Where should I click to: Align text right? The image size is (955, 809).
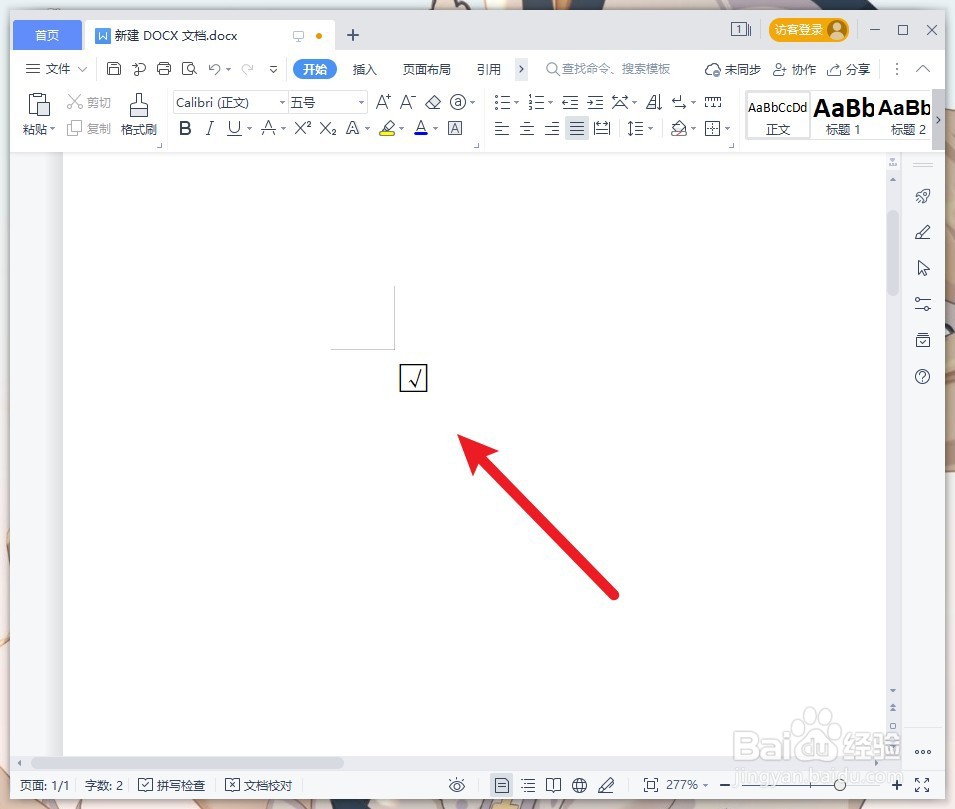click(552, 129)
